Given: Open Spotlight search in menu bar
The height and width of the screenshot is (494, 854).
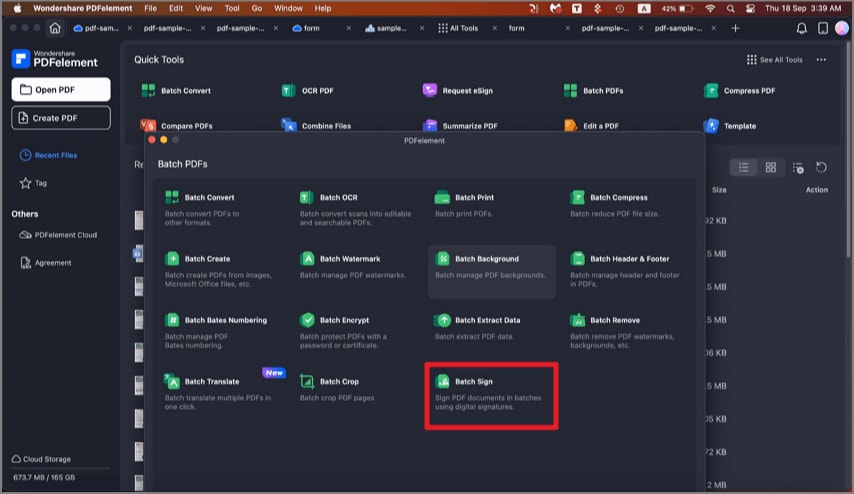Looking at the screenshot, I should click(x=730, y=9).
